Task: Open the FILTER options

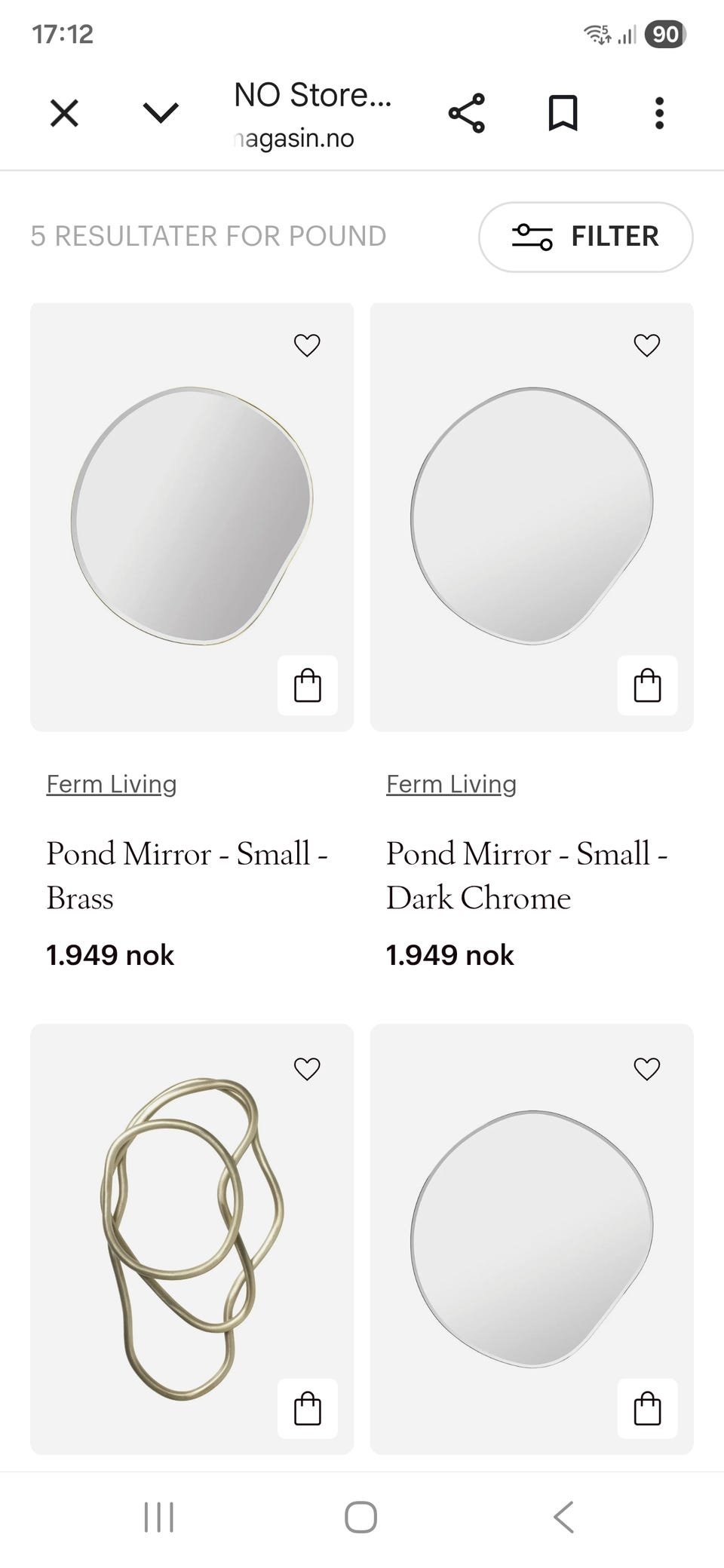Action: coord(585,237)
